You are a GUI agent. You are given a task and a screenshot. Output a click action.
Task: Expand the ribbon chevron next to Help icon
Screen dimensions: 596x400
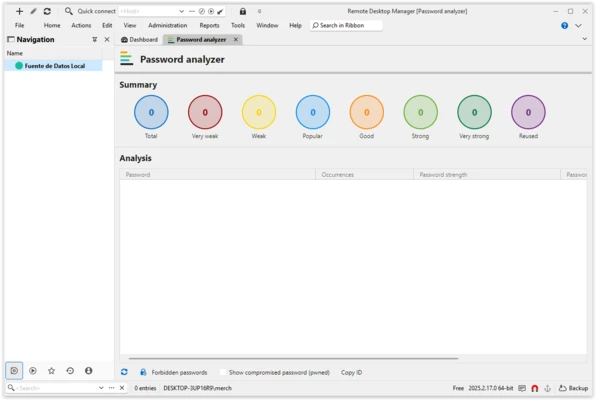[x=578, y=25]
